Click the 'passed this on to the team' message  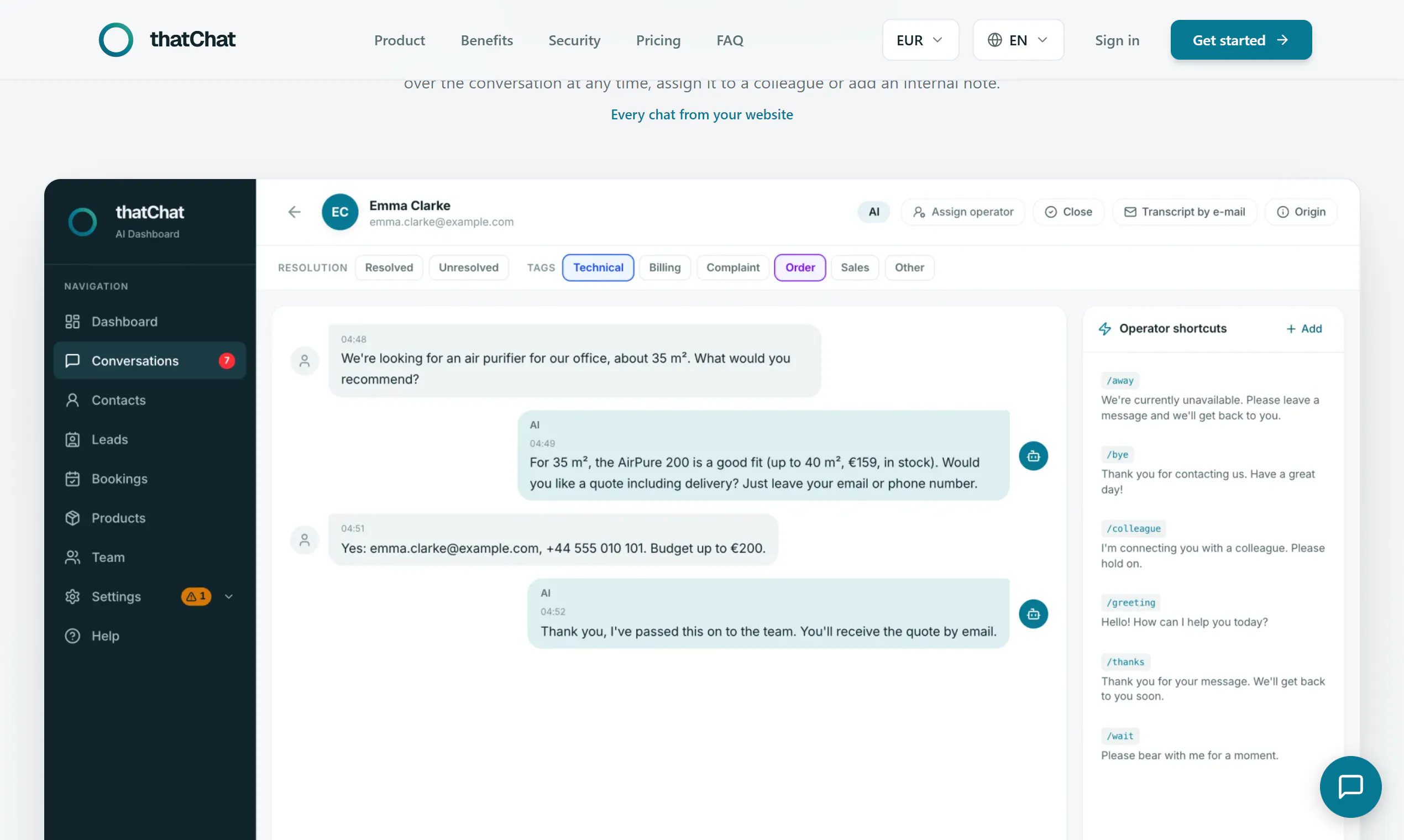[768, 613]
